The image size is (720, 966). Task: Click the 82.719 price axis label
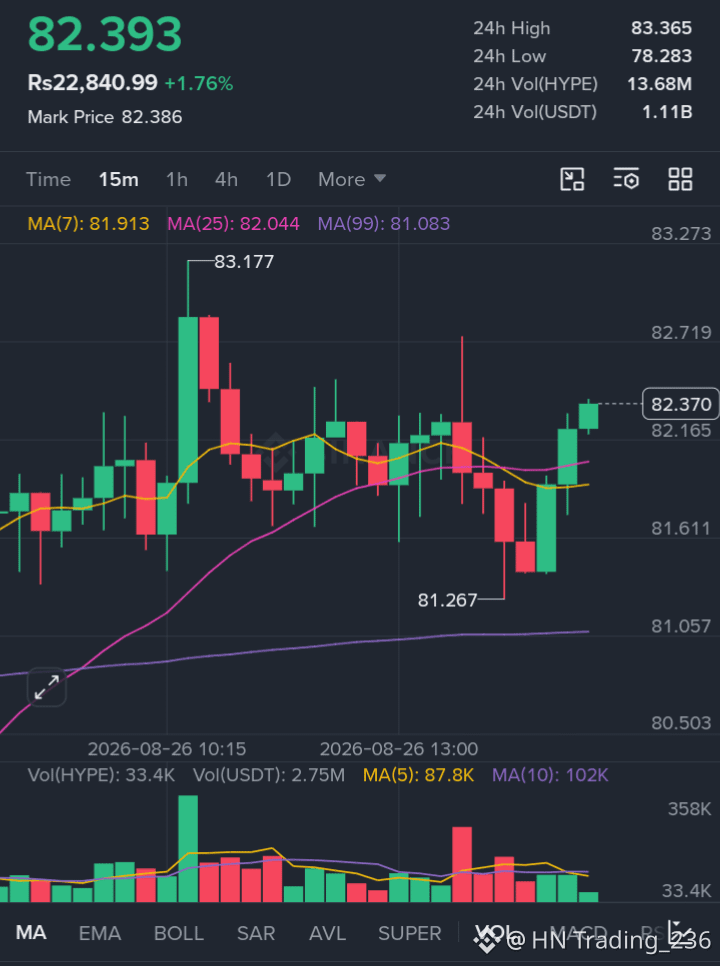[x=681, y=333]
